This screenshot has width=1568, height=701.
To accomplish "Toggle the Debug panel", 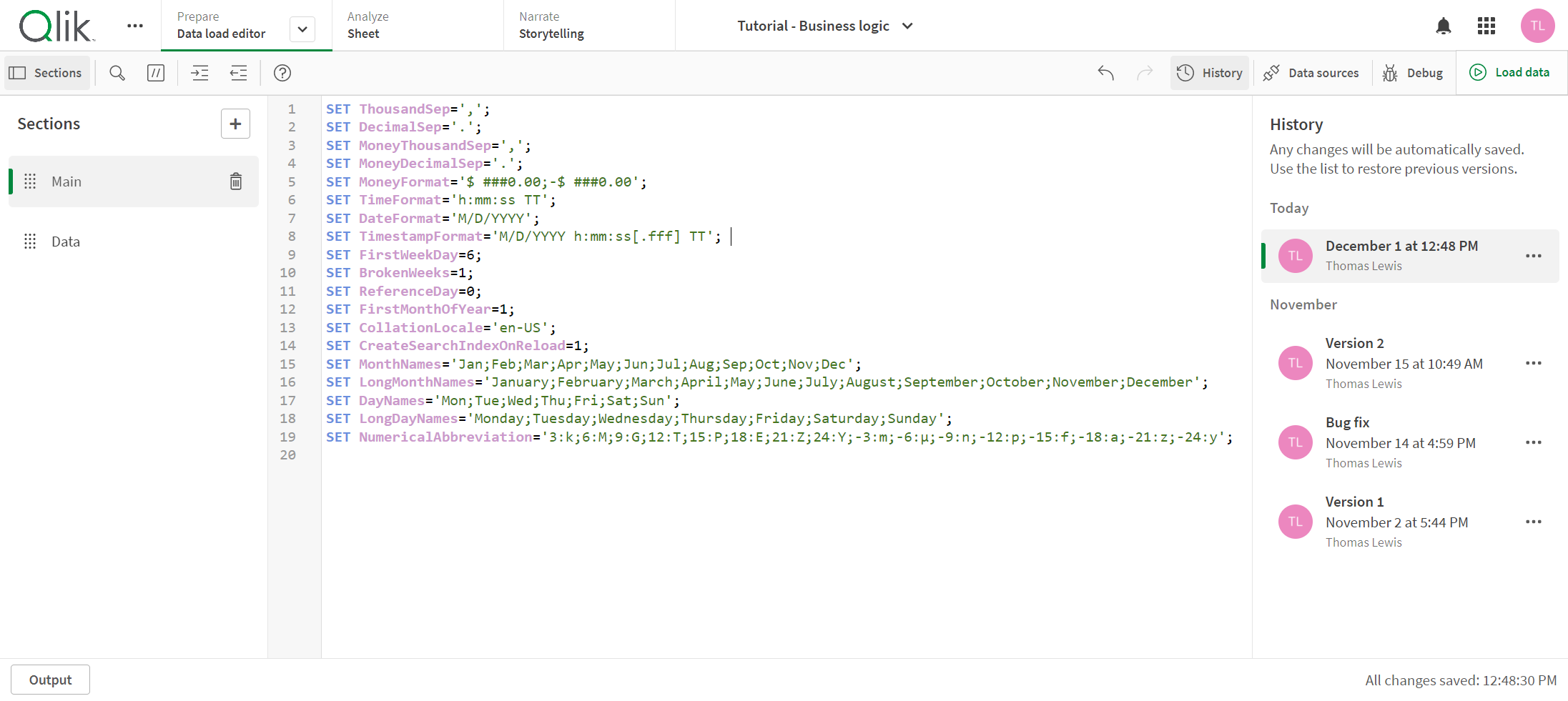I will pos(1413,73).
